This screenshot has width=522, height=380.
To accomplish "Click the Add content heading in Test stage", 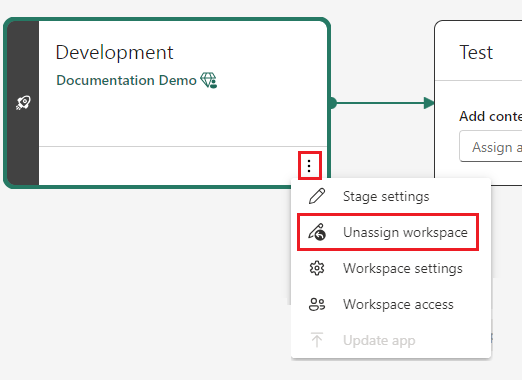I will (x=491, y=116).
